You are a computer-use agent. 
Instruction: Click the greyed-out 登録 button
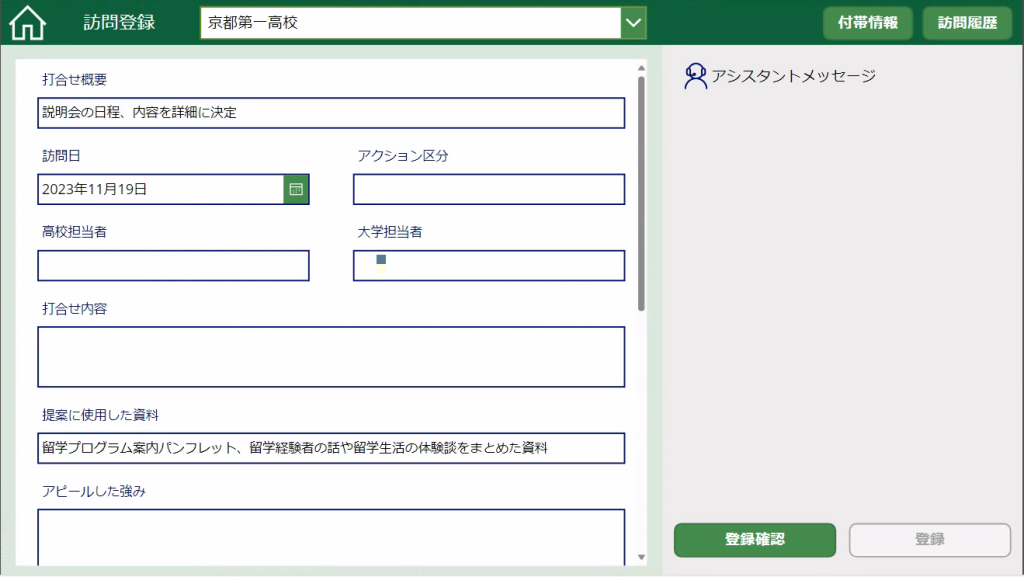point(929,540)
